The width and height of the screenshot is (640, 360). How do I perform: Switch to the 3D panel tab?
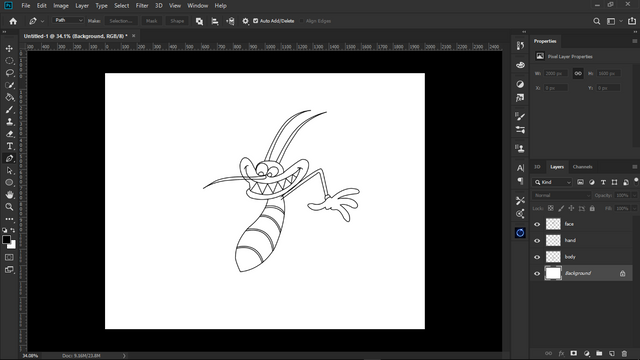537,167
